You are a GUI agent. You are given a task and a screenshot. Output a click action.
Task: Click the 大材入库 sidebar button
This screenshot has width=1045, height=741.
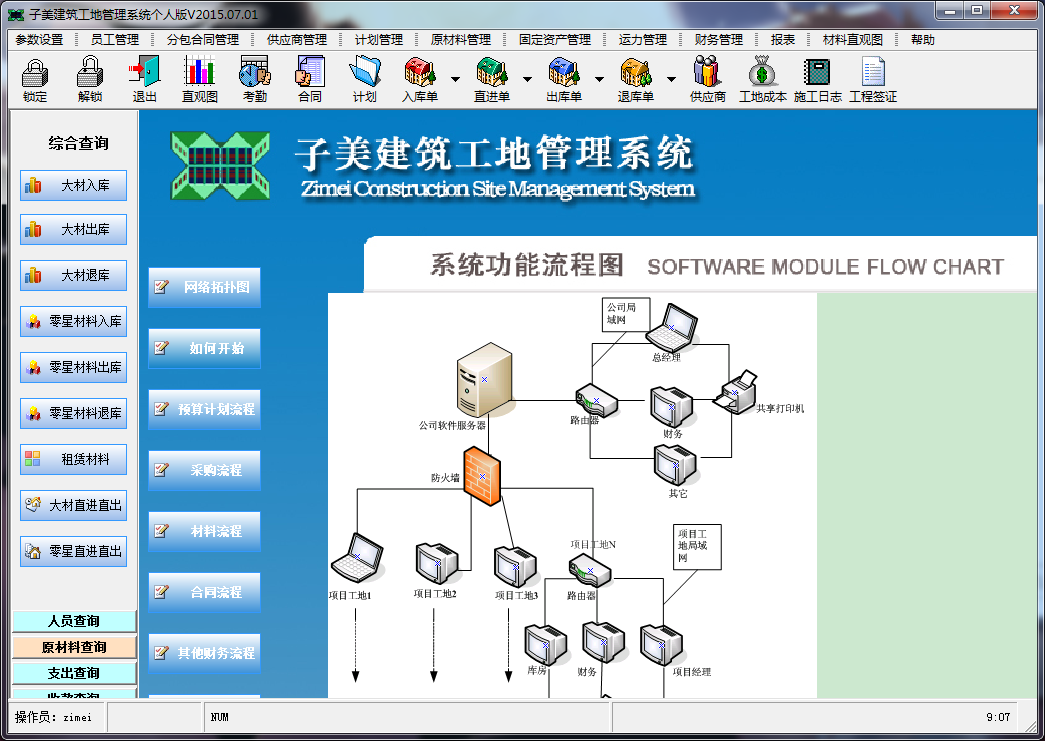(x=73, y=185)
